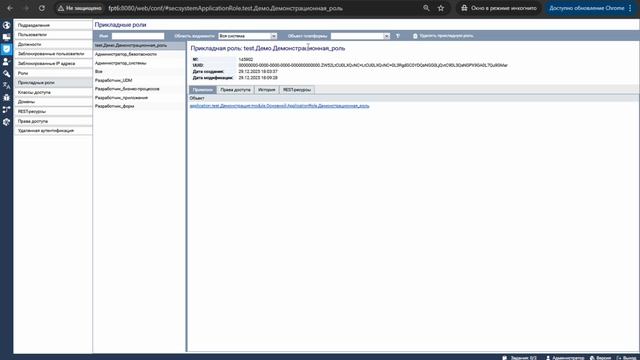This screenshot has height=360, width=640.
Task: Select Все role in list
Action: pos(139,71)
